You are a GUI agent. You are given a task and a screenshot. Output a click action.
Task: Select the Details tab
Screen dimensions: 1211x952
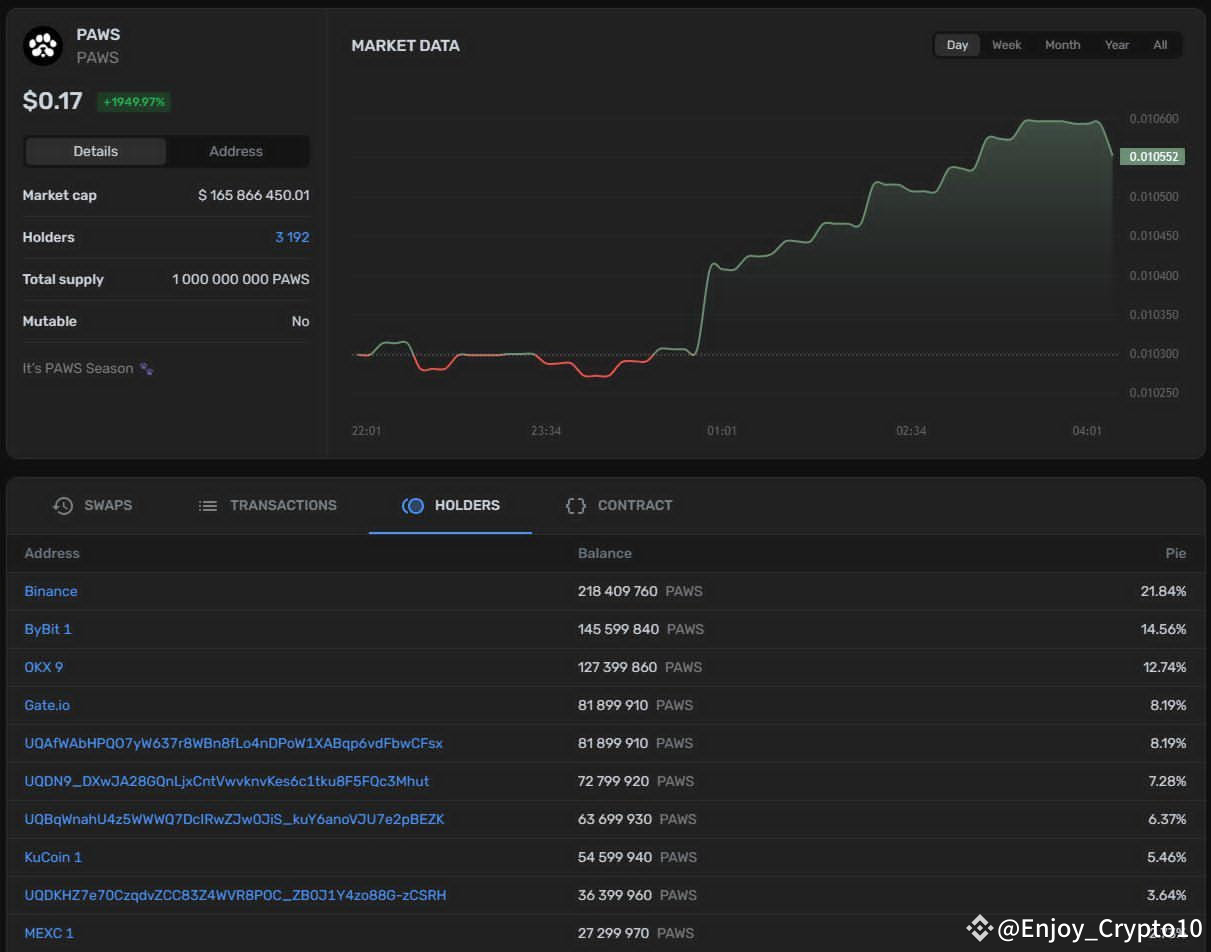pyautogui.click(x=96, y=152)
